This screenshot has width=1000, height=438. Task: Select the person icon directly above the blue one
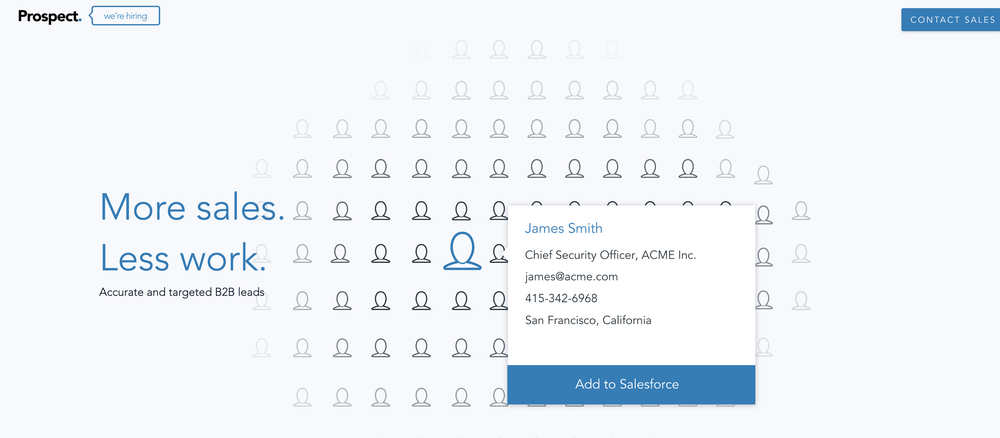pyautogui.click(x=461, y=211)
